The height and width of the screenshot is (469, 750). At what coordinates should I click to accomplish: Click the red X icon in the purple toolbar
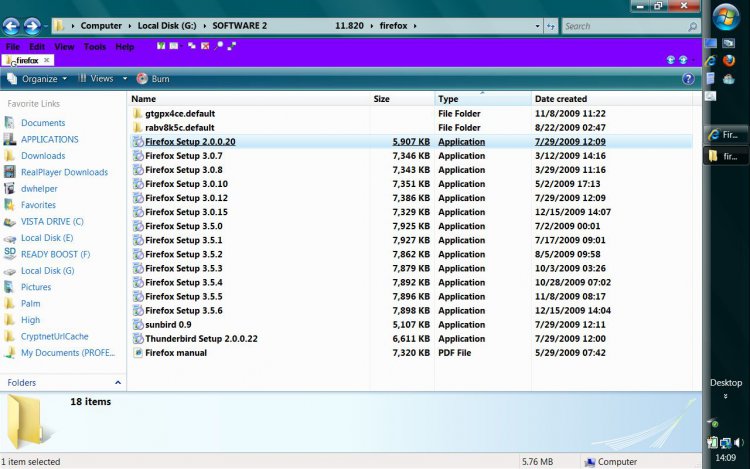coord(205,46)
